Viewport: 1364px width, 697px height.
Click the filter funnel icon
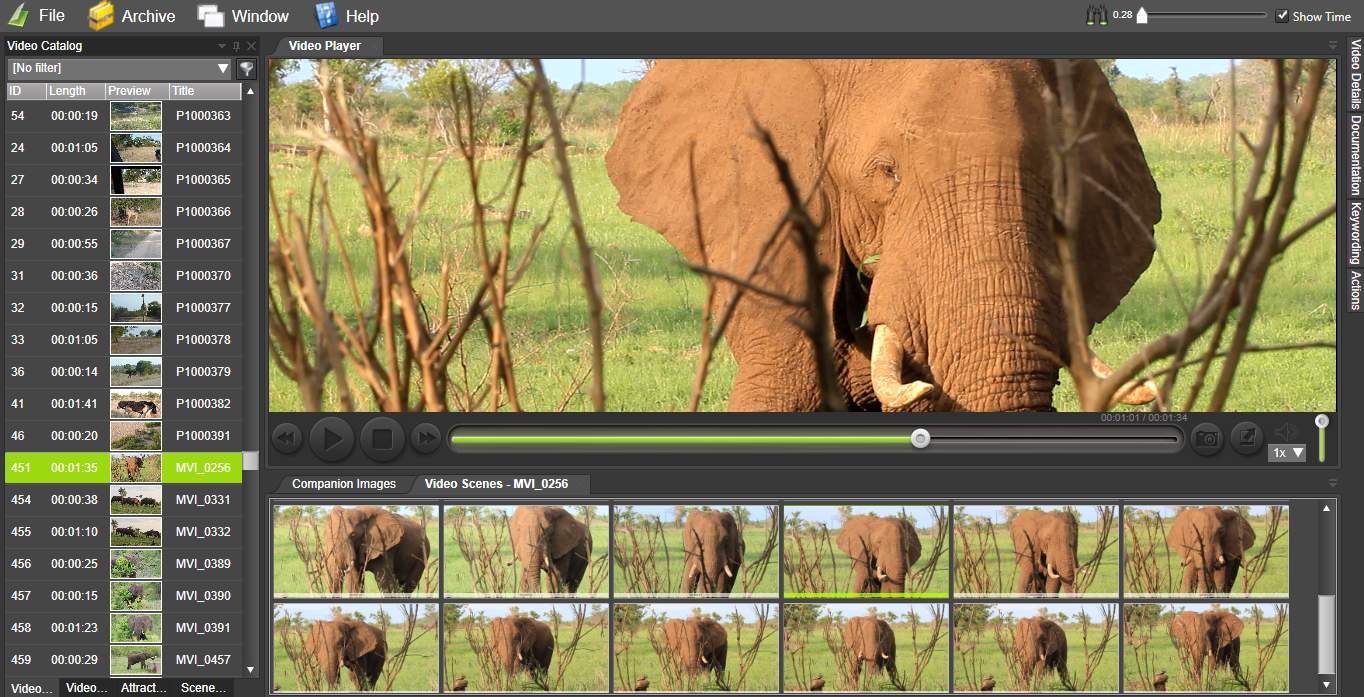[246, 69]
